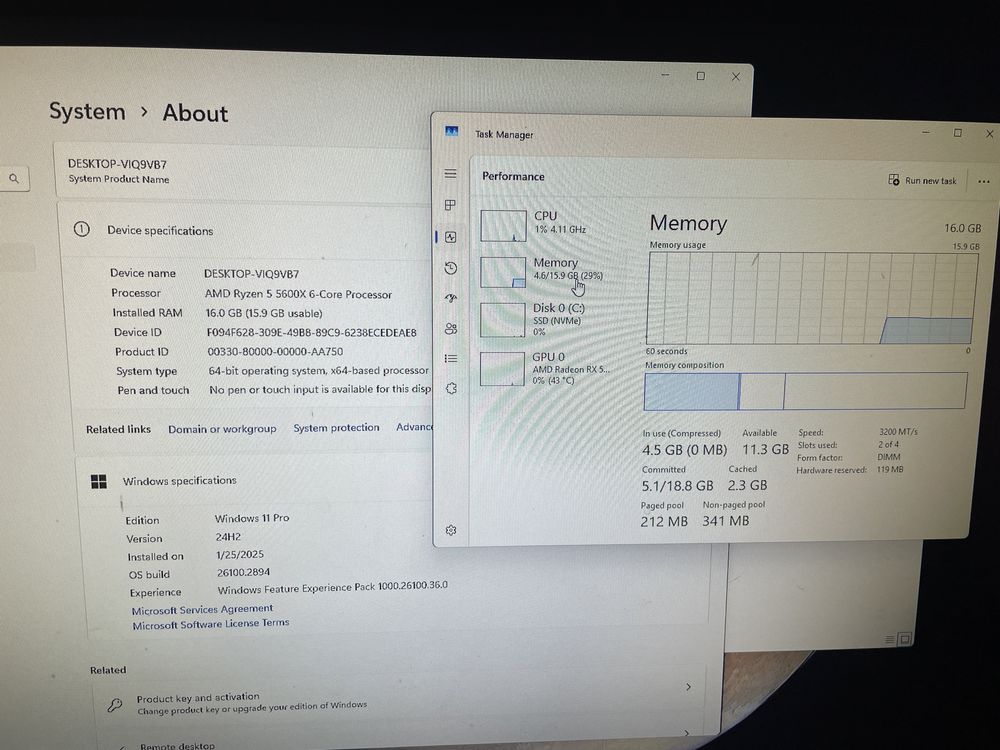The image size is (1000, 750).
Task: Click AMD Ryzen 5 5600X processor text
Action: 298,294
